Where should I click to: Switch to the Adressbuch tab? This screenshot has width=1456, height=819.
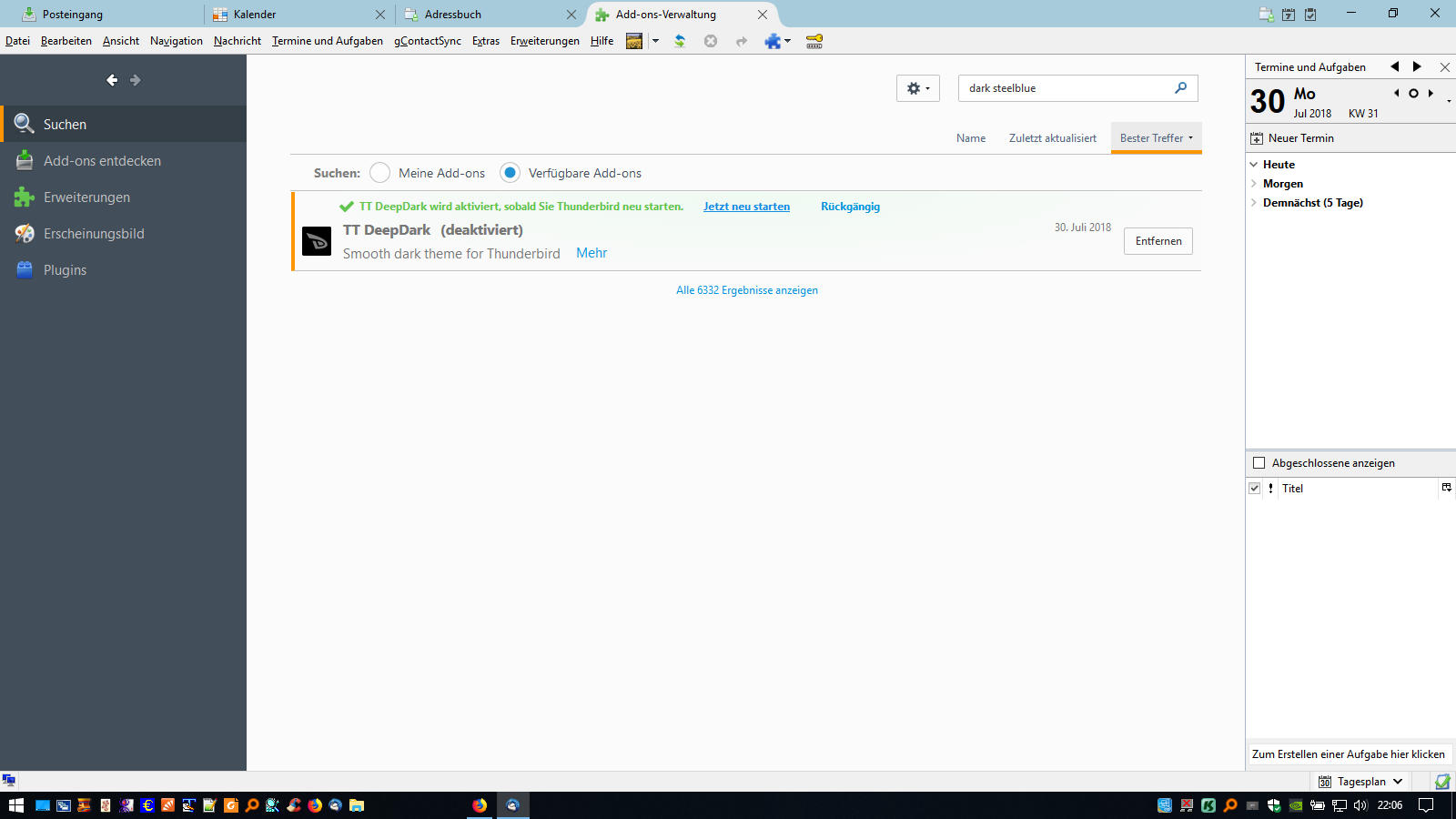coord(490,15)
